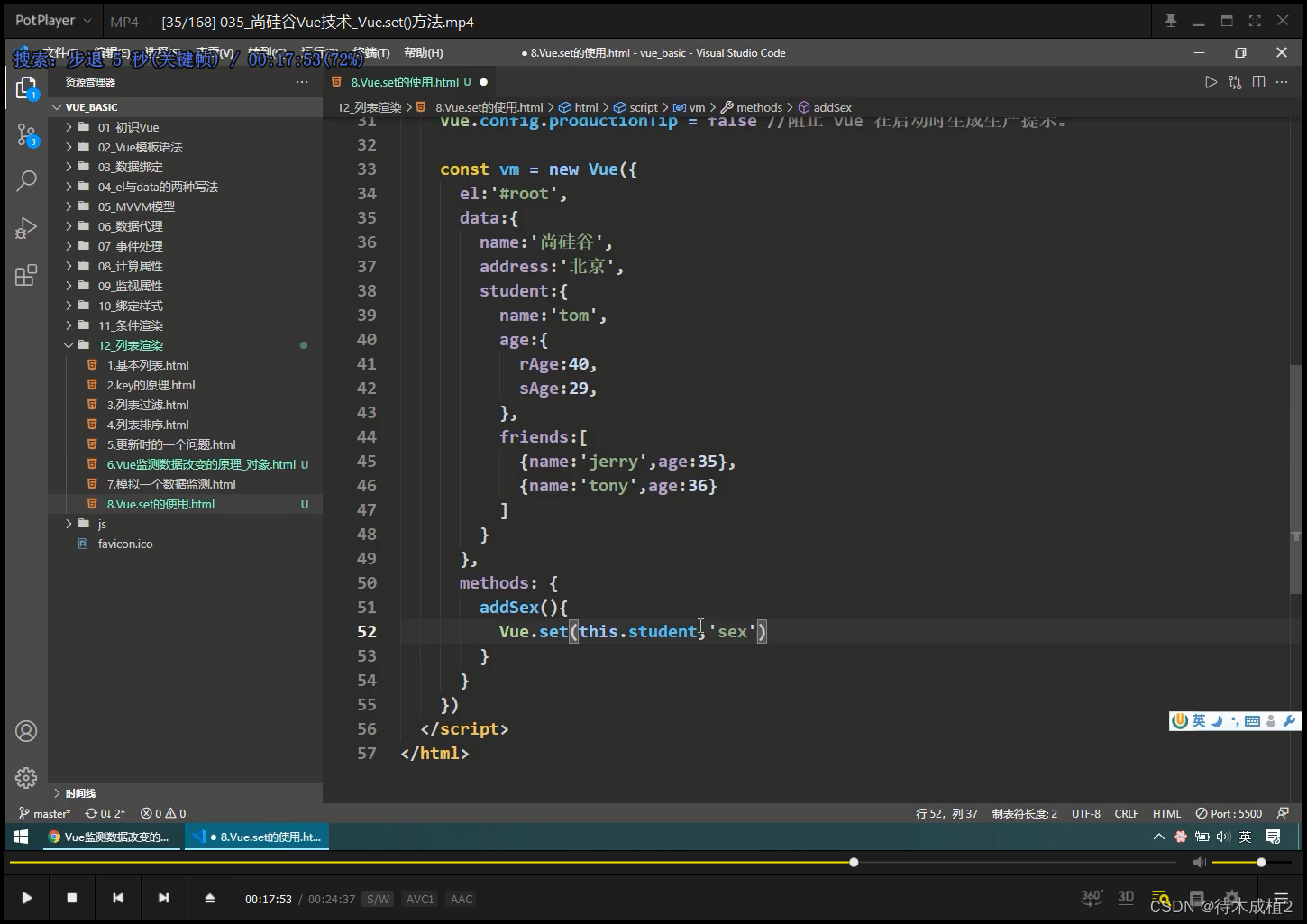Open the Search view magnifier icon
1307x924 pixels.
[x=26, y=181]
